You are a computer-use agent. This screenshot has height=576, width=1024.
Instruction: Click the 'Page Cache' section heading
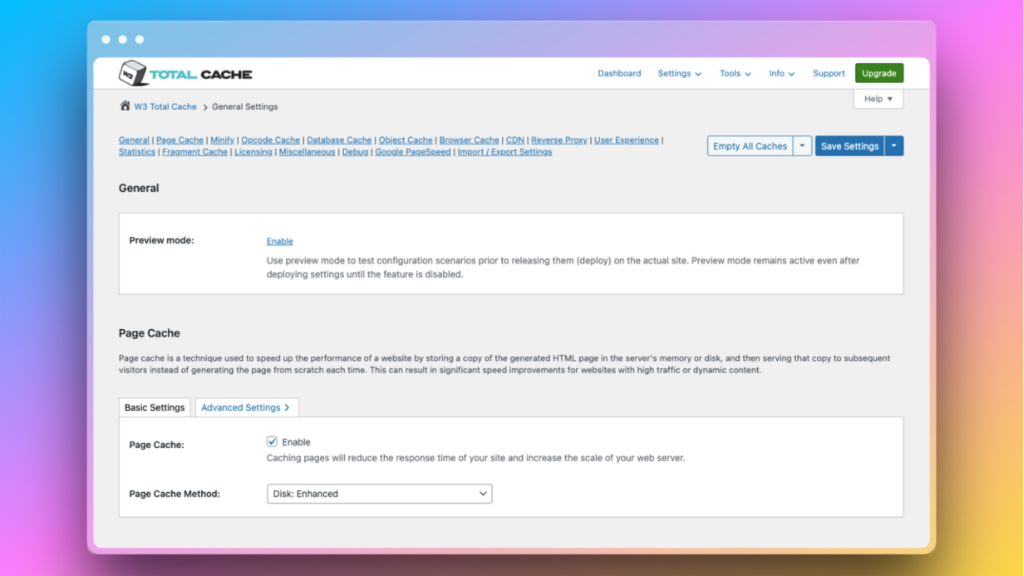(149, 333)
